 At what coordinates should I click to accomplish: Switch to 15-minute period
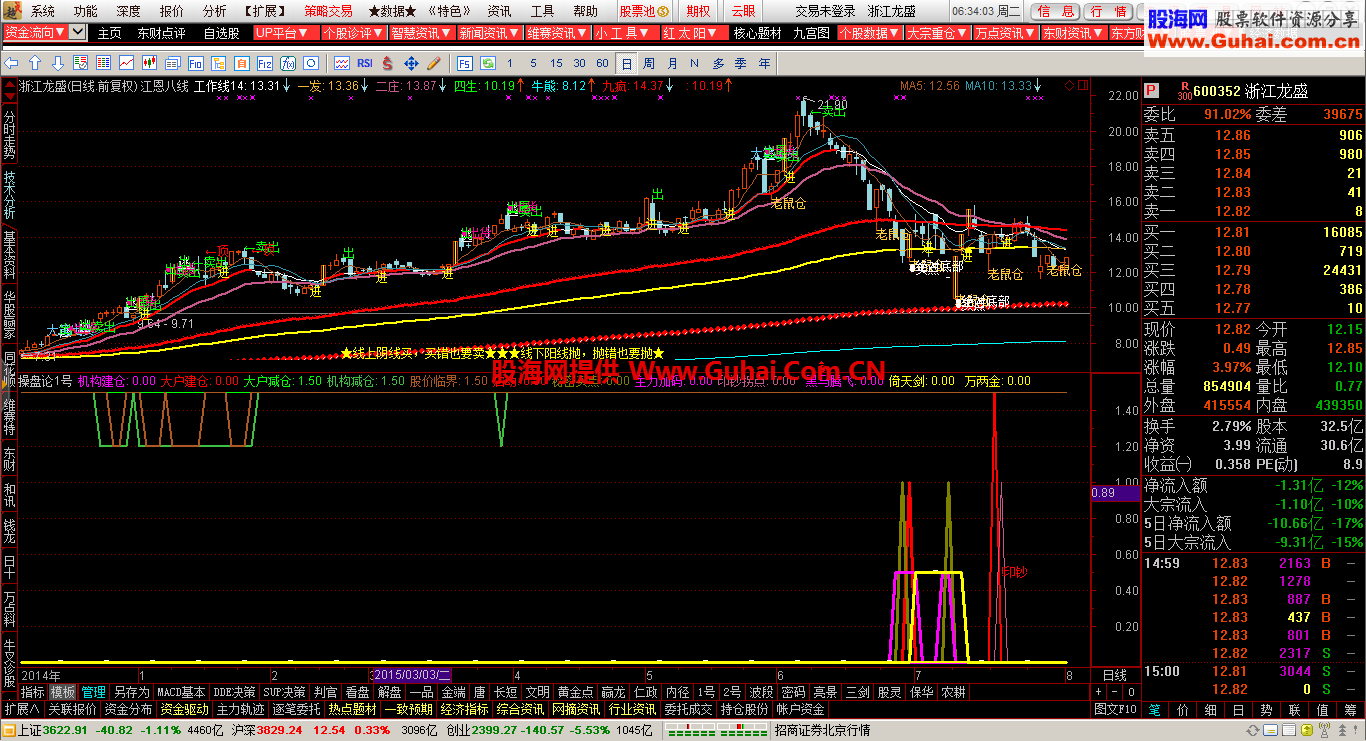(556, 63)
